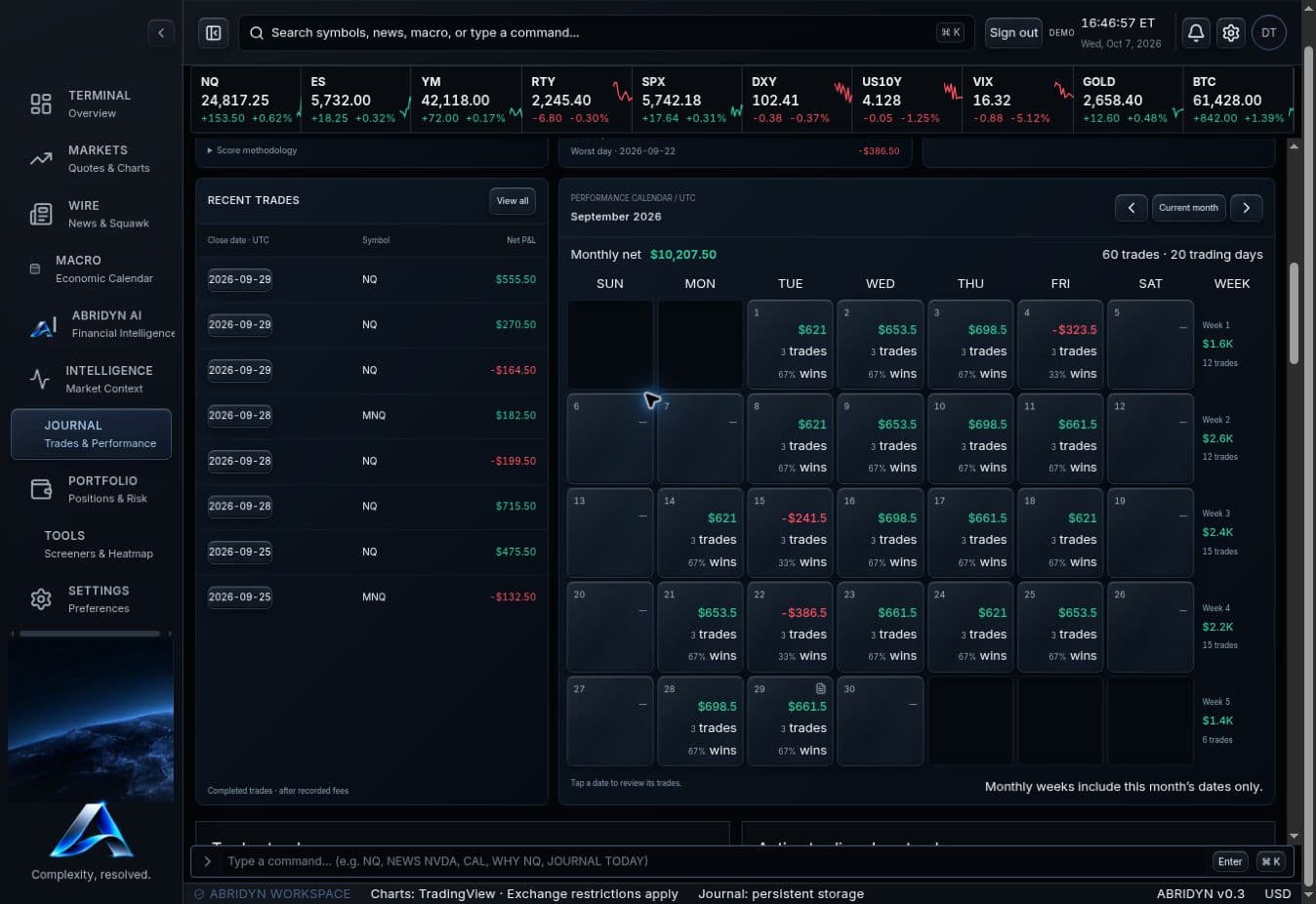Click the ⌘K shortcut badge in search

pos(950,32)
